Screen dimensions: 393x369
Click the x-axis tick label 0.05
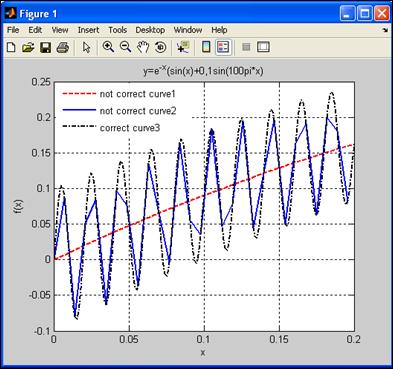tap(129, 339)
